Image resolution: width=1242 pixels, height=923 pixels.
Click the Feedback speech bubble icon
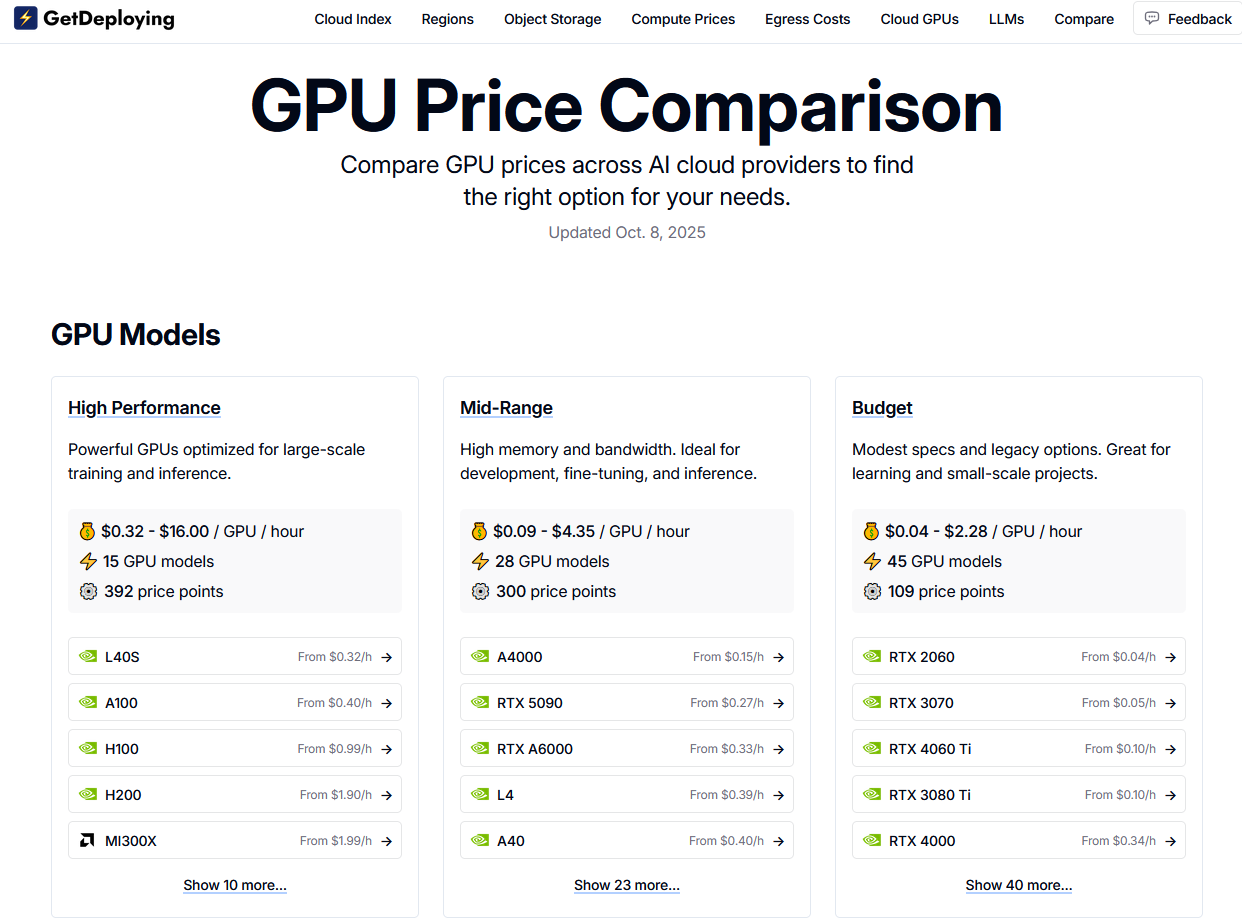(1152, 19)
